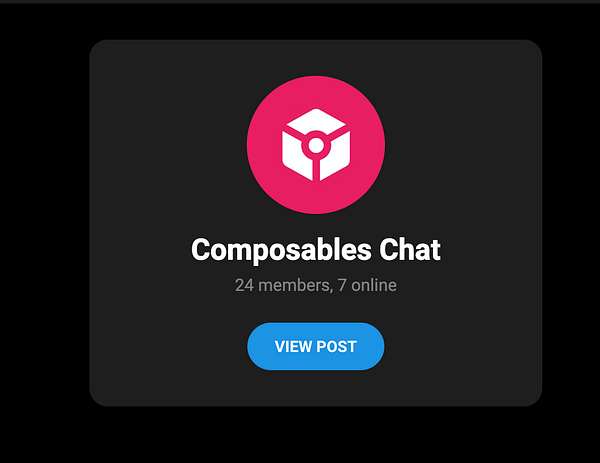The height and width of the screenshot is (463, 600).
Task: Click the word Chat in title
Action: click(410, 249)
